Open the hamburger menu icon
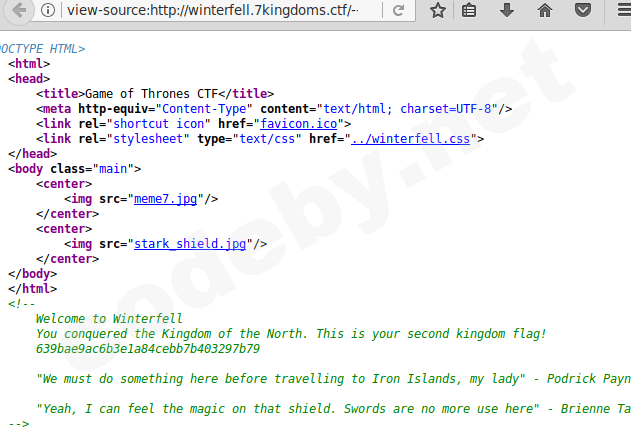 point(624,10)
